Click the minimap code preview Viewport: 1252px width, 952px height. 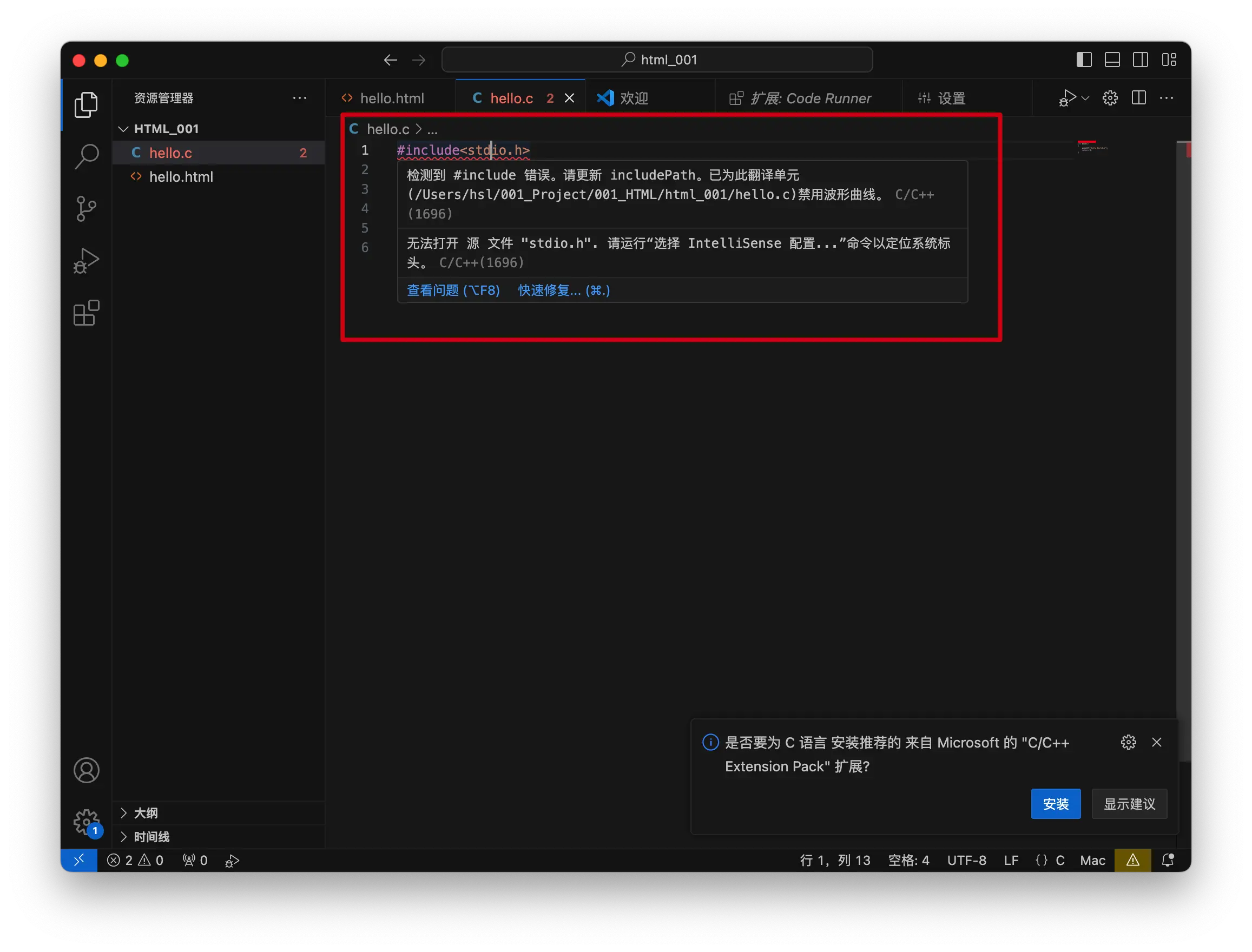pyautogui.click(x=1092, y=147)
